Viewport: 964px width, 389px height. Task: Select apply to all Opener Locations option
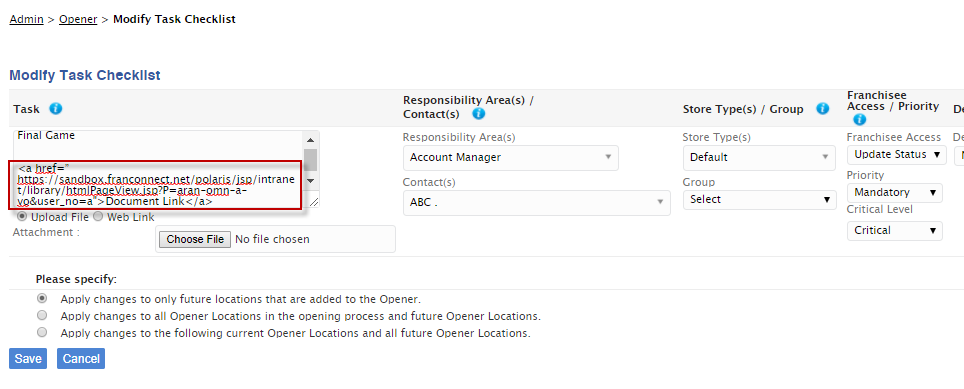pos(42,315)
